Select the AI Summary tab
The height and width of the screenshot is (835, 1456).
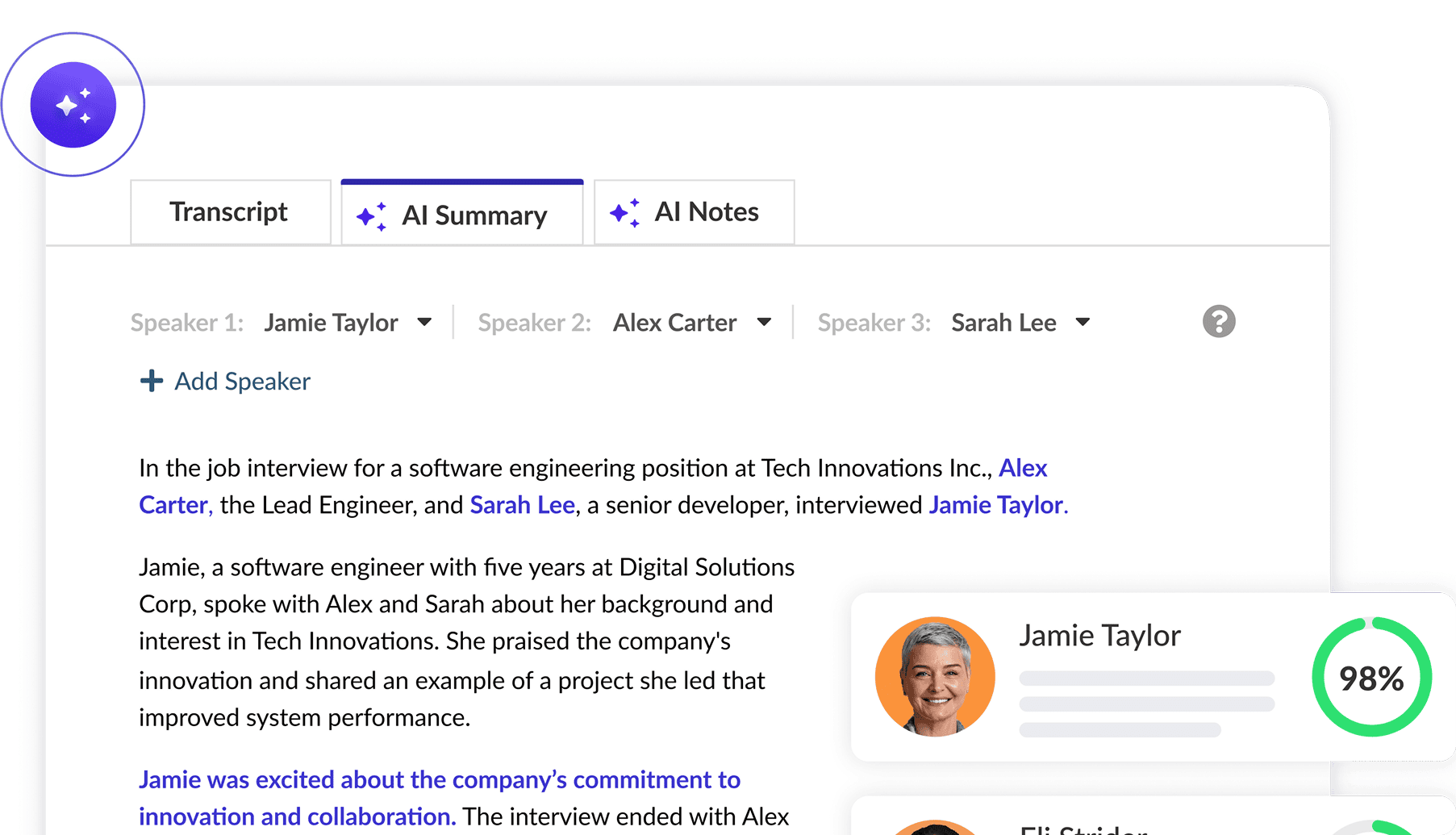pos(462,212)
